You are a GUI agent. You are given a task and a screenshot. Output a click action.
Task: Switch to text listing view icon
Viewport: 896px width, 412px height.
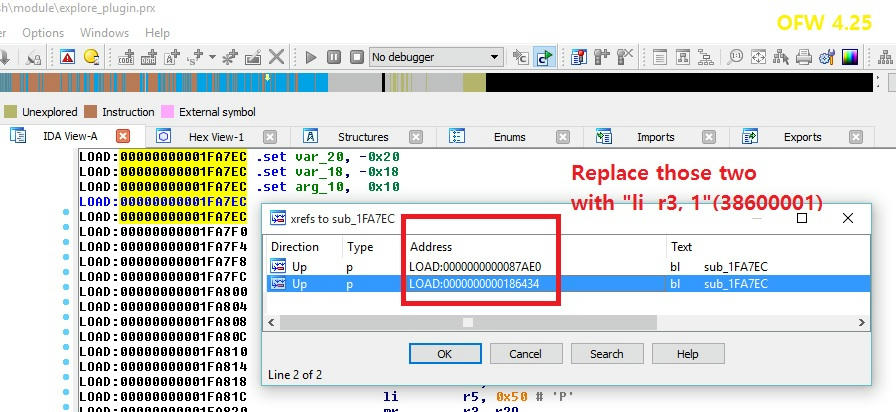point(660,57)
